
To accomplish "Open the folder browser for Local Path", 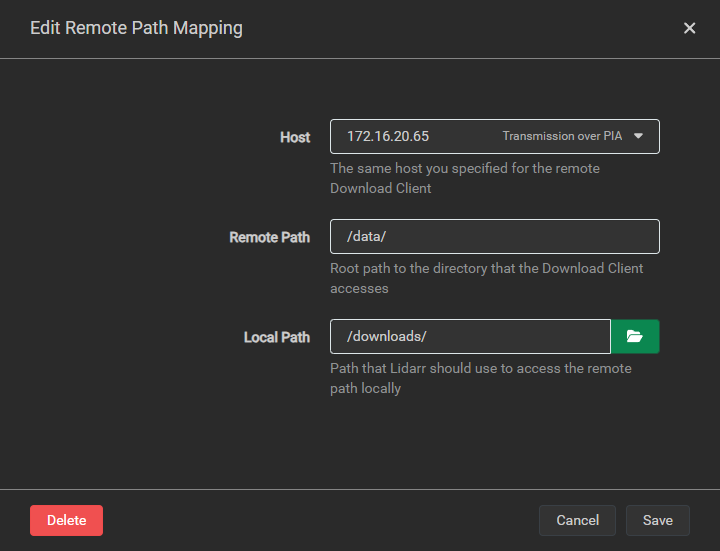I will click(635, 337).
